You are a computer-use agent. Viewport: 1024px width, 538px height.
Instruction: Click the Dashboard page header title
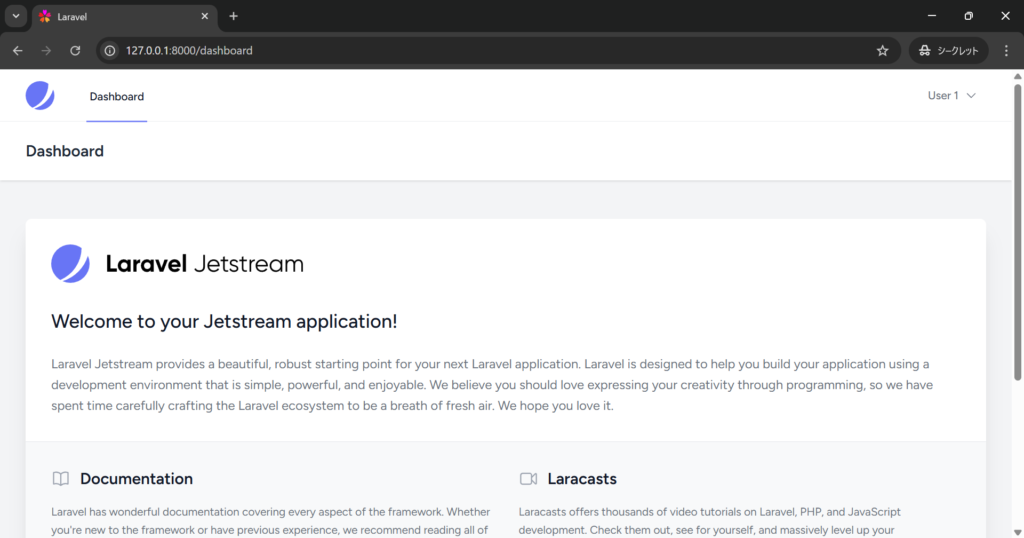pos(65,151)
